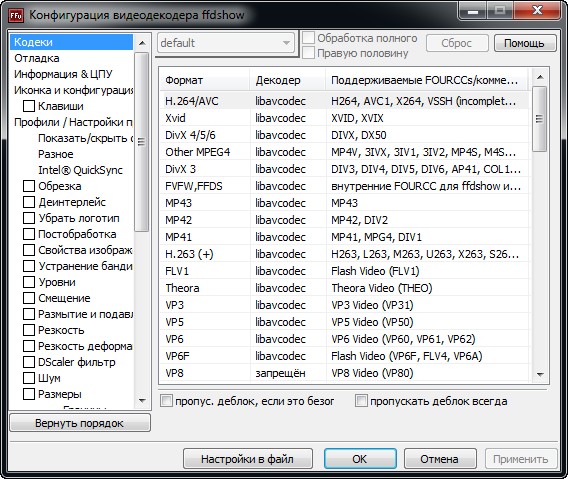Toggle Правую половину checkbox
This screenshot has width=568, height=479.
(308, 53)
